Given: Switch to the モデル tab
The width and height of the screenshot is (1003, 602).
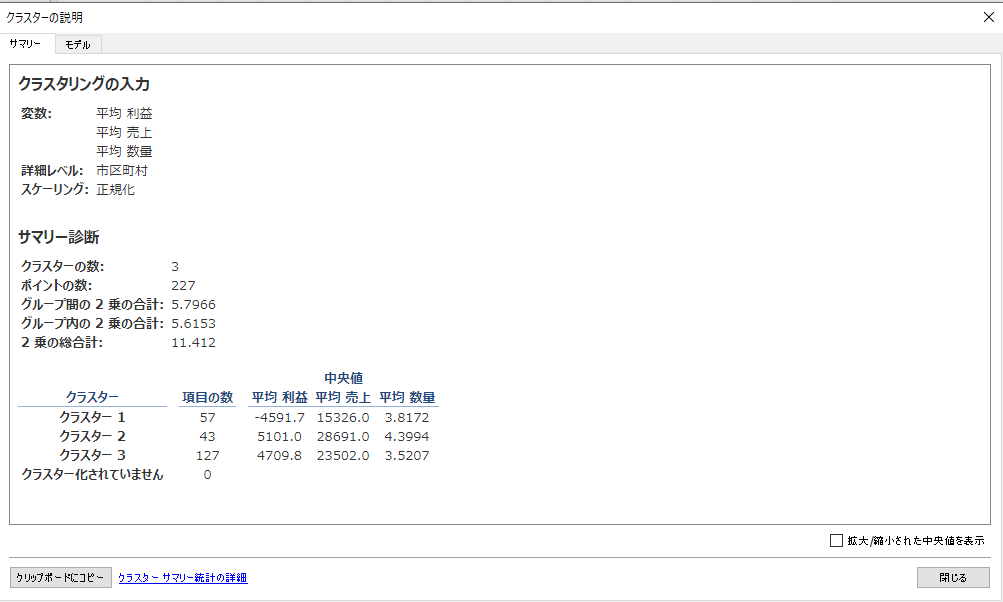Looking at the screenshot, I should click(x=78, y=45).
